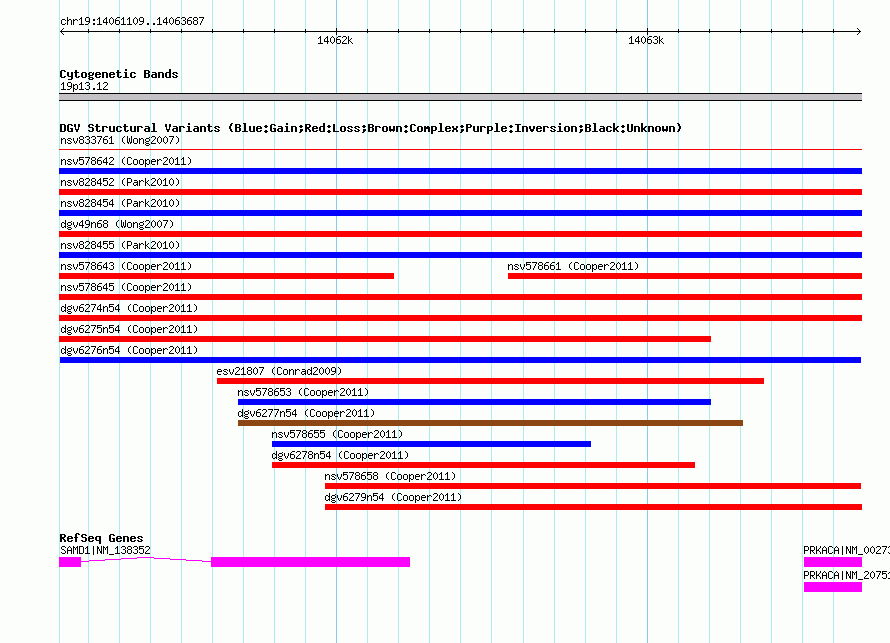Select the large SAMD1 magenta exon block
The height and width of the screenshot is (643, 890).
(x=310, y=562)
